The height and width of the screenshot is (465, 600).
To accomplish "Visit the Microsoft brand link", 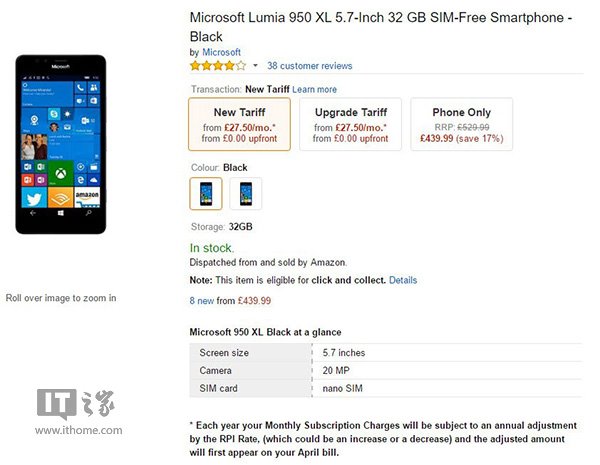I will tap(221, 52).
